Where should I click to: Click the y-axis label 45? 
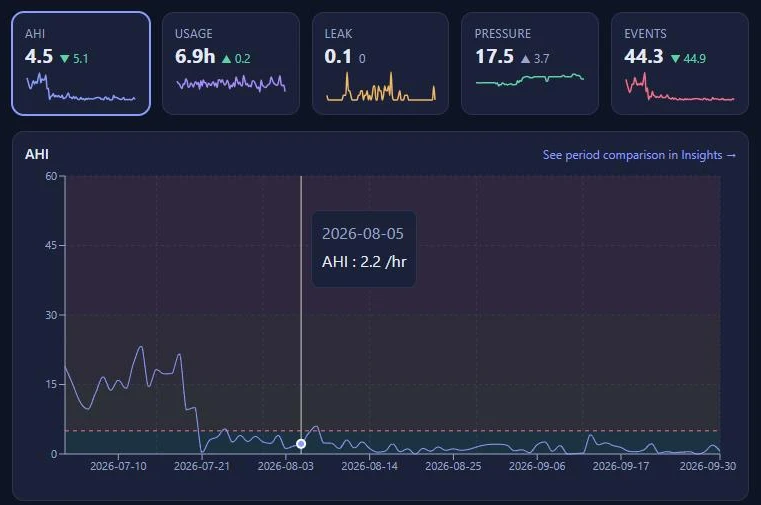(x=51, y=245)
